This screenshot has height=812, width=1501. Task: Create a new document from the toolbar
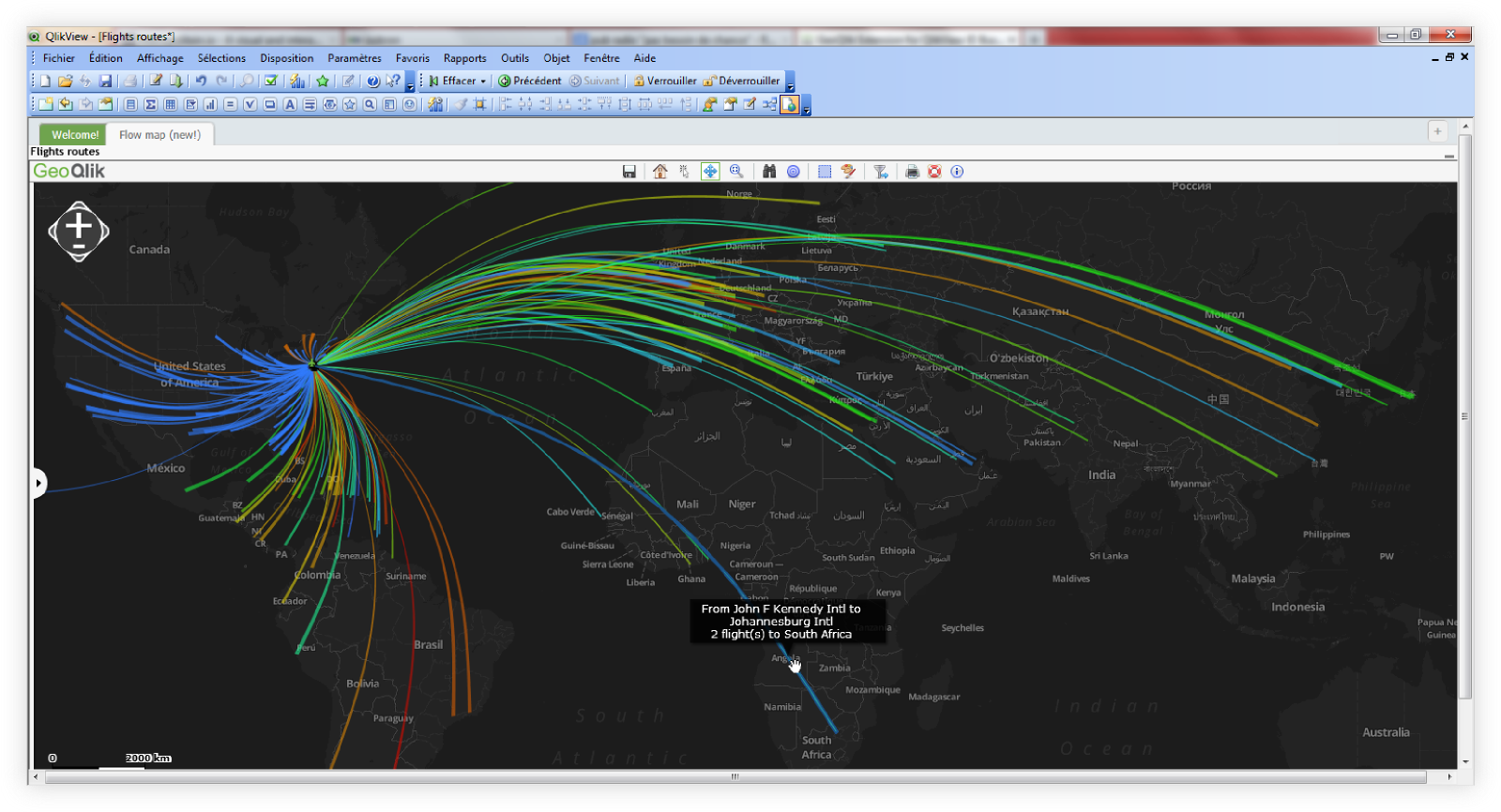(45, 81)
